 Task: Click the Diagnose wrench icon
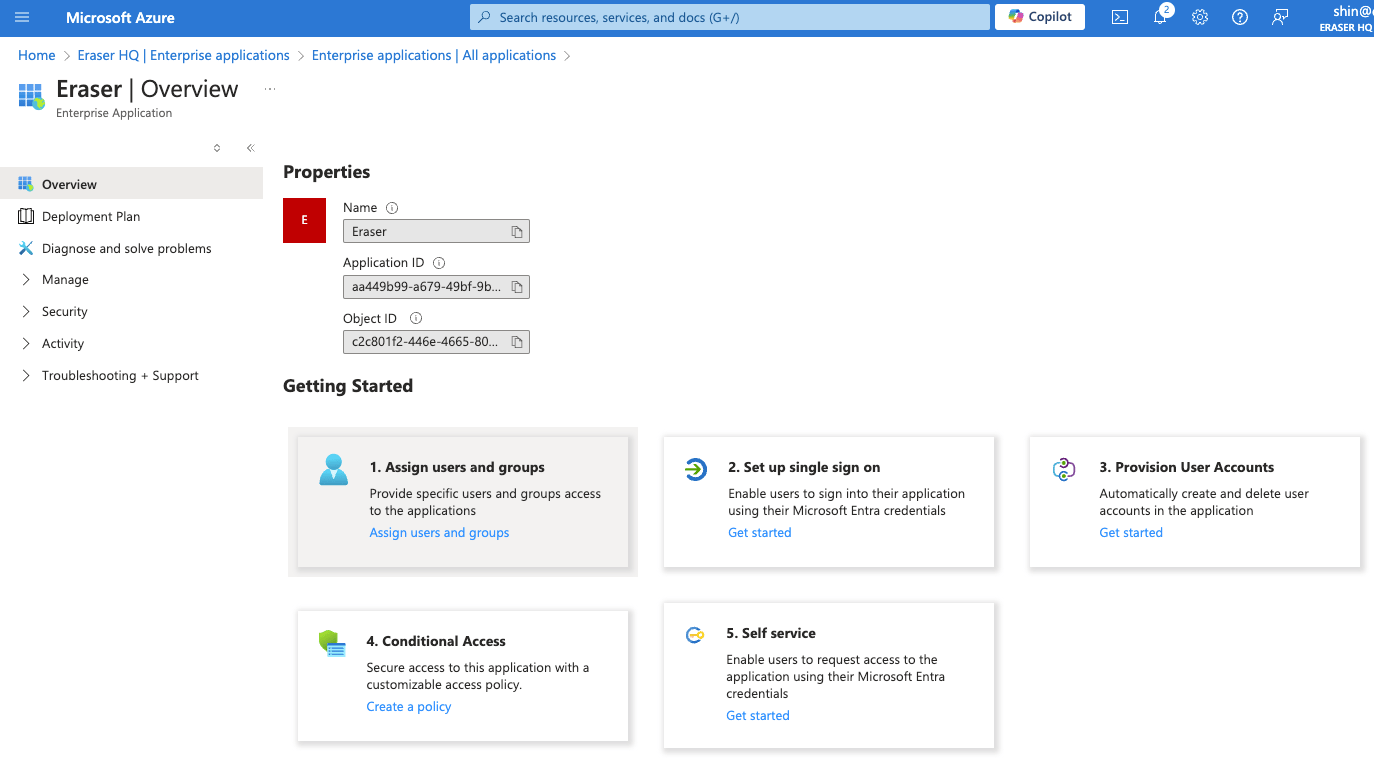[x=26, y=248]
